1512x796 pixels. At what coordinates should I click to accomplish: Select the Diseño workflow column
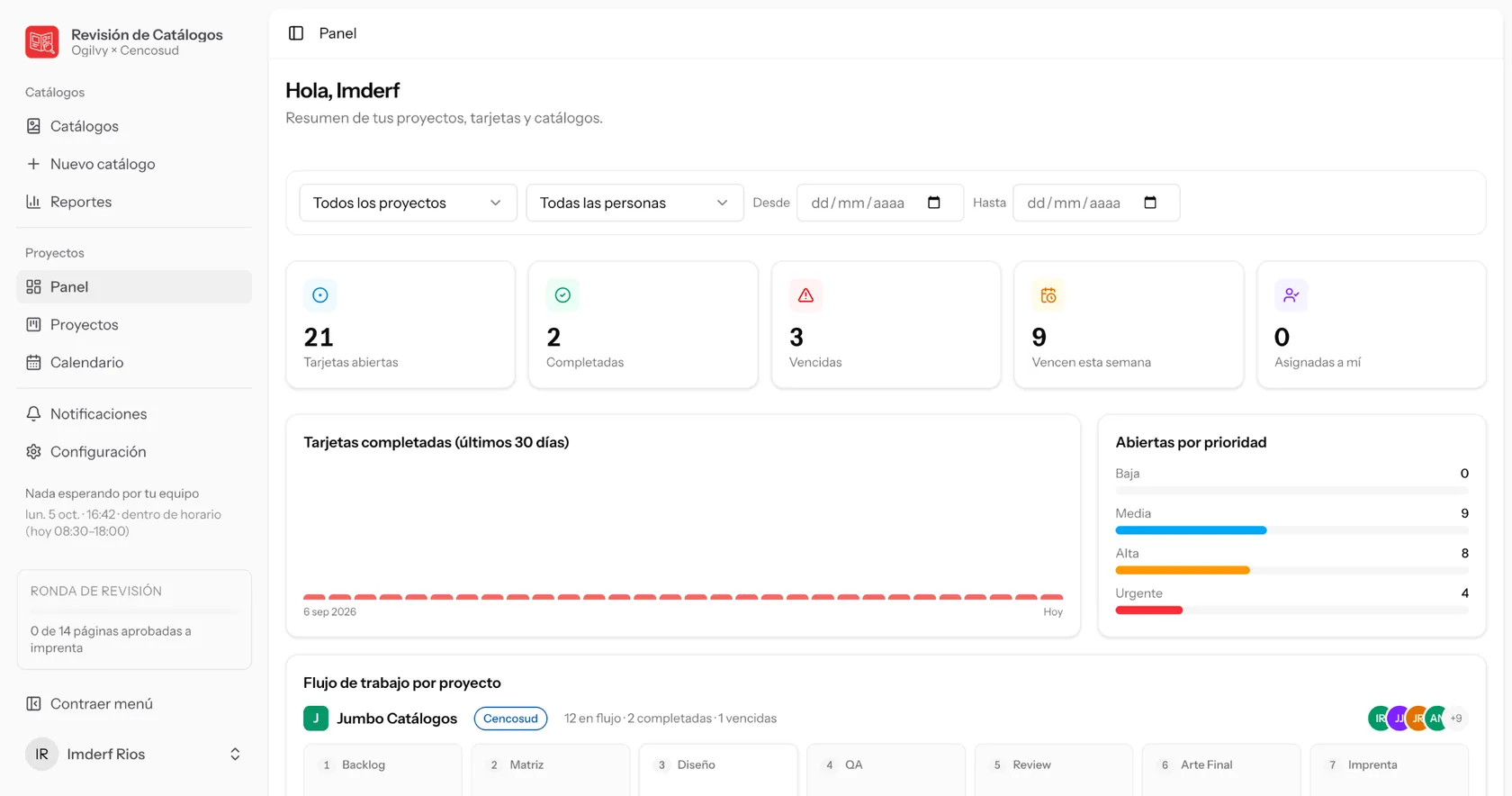pyautogui.click(x=718, y=769)
